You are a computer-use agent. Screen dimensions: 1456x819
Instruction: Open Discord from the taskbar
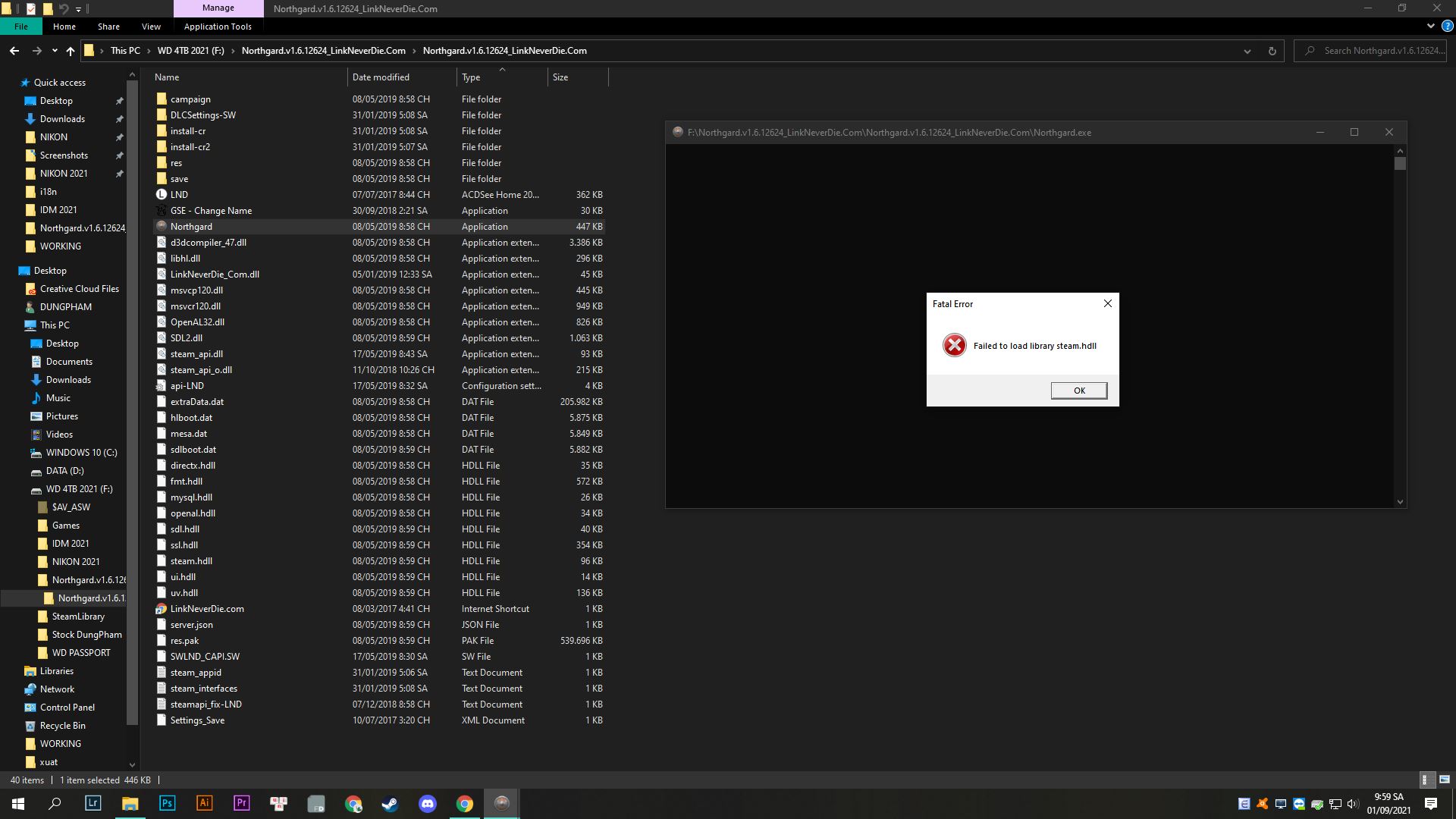[427, 803]
